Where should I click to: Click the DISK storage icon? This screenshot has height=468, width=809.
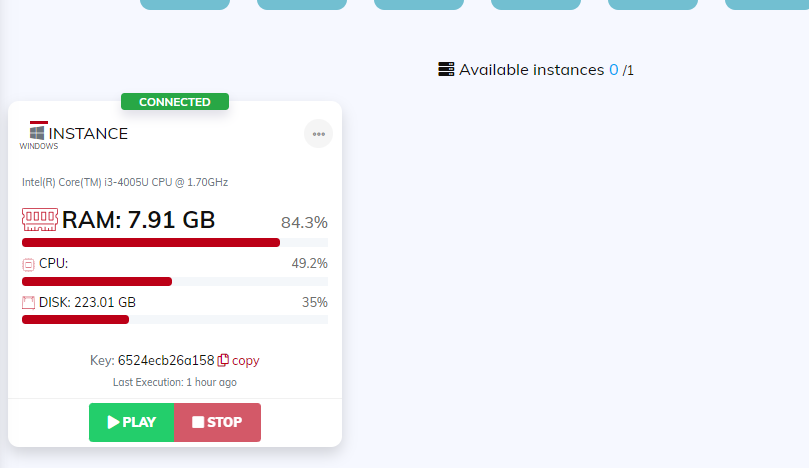pos(28,302)
